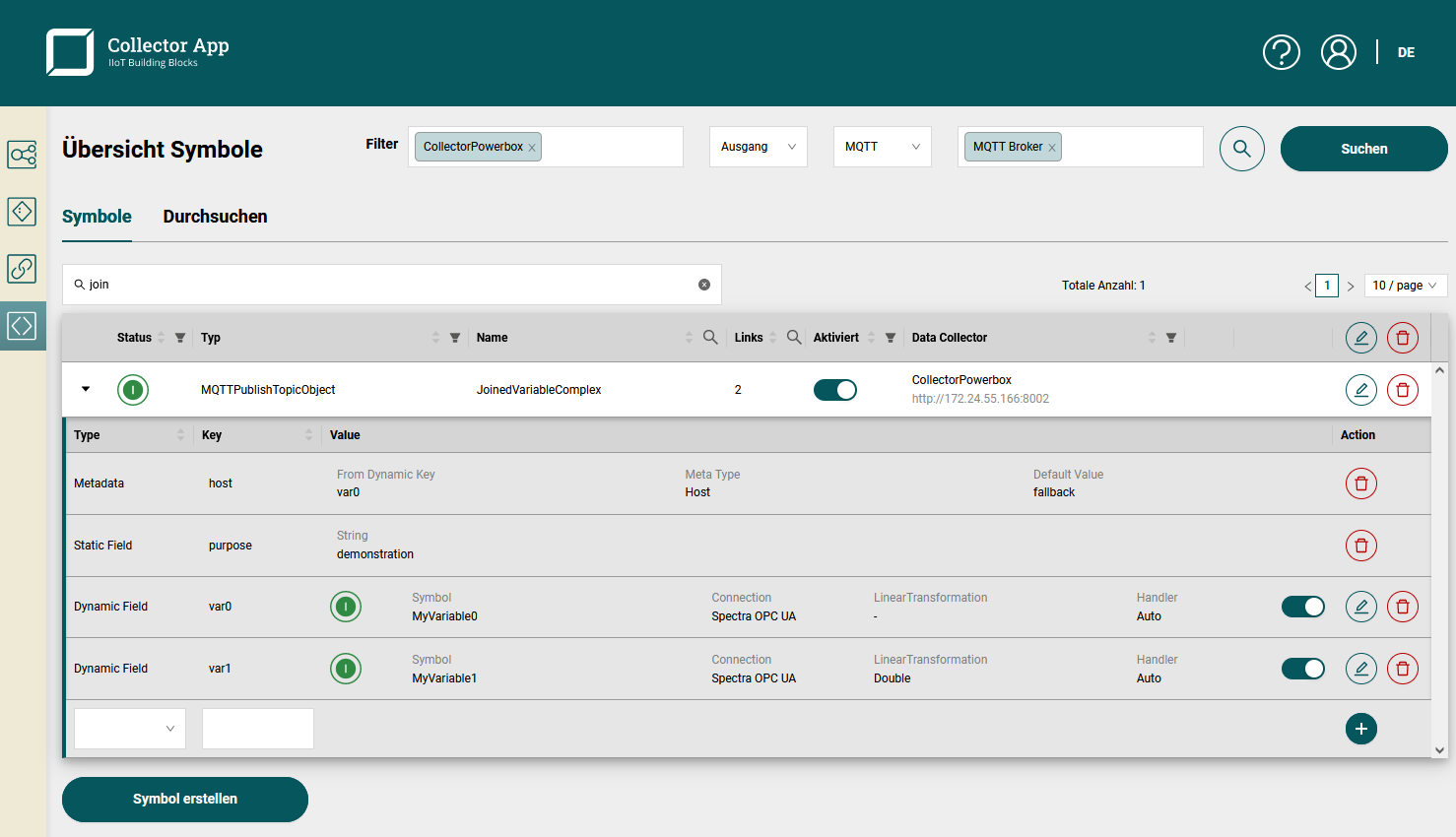The width and height of the screenshot is (1456, 837).
Task: Turn off the var1 Dynamic Field toggle
Action: pyautogui.click(x=1302, y=669)
